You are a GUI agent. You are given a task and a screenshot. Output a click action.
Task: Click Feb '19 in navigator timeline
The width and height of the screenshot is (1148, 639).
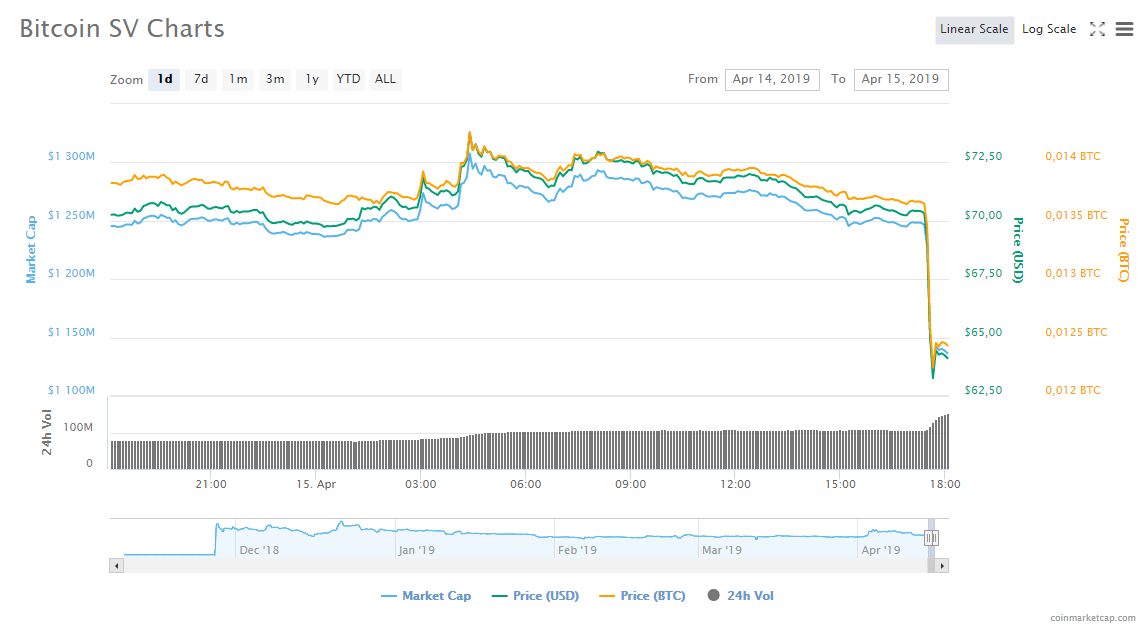577,550
